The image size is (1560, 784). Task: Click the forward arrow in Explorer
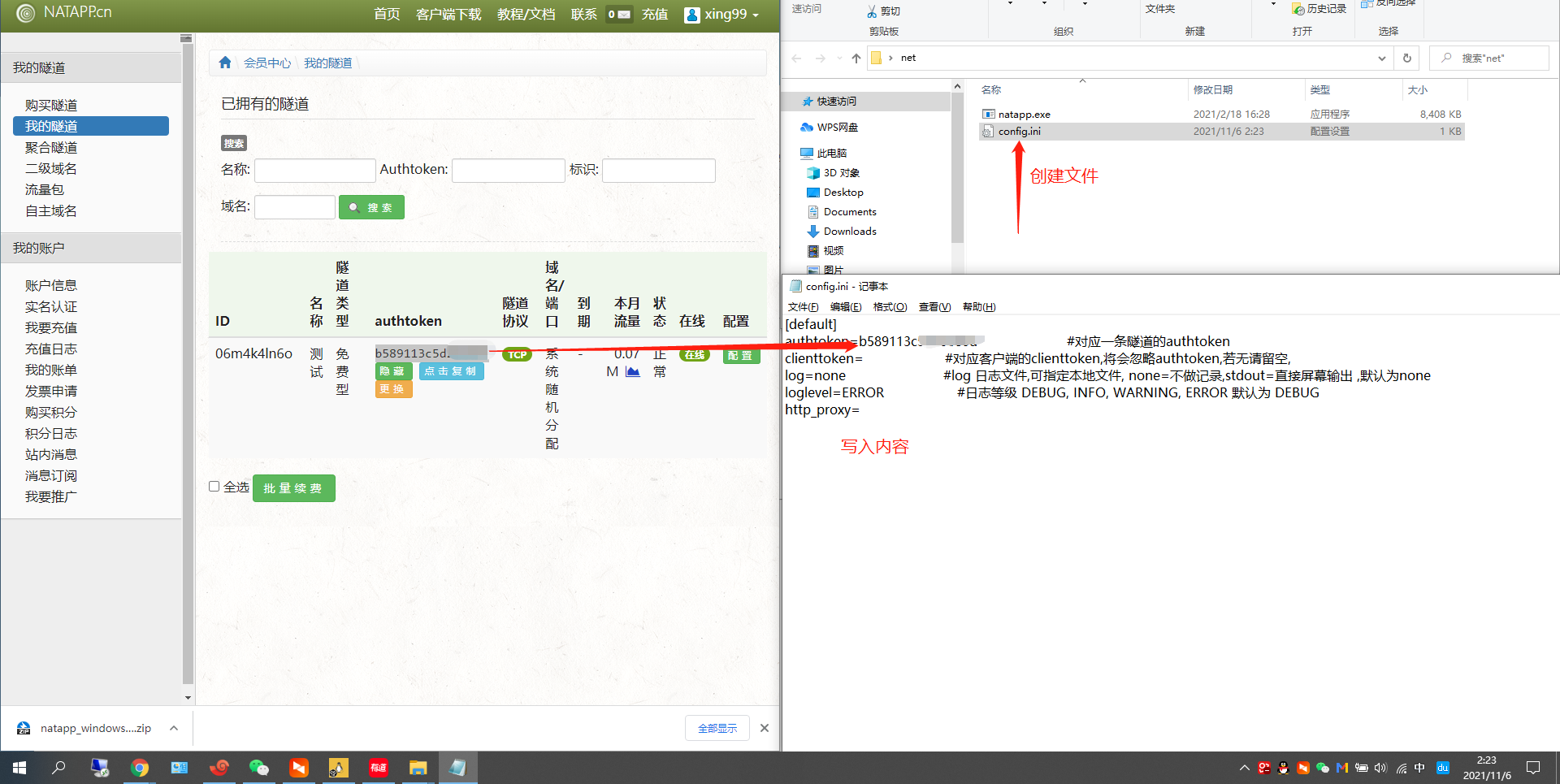(820, 58)
